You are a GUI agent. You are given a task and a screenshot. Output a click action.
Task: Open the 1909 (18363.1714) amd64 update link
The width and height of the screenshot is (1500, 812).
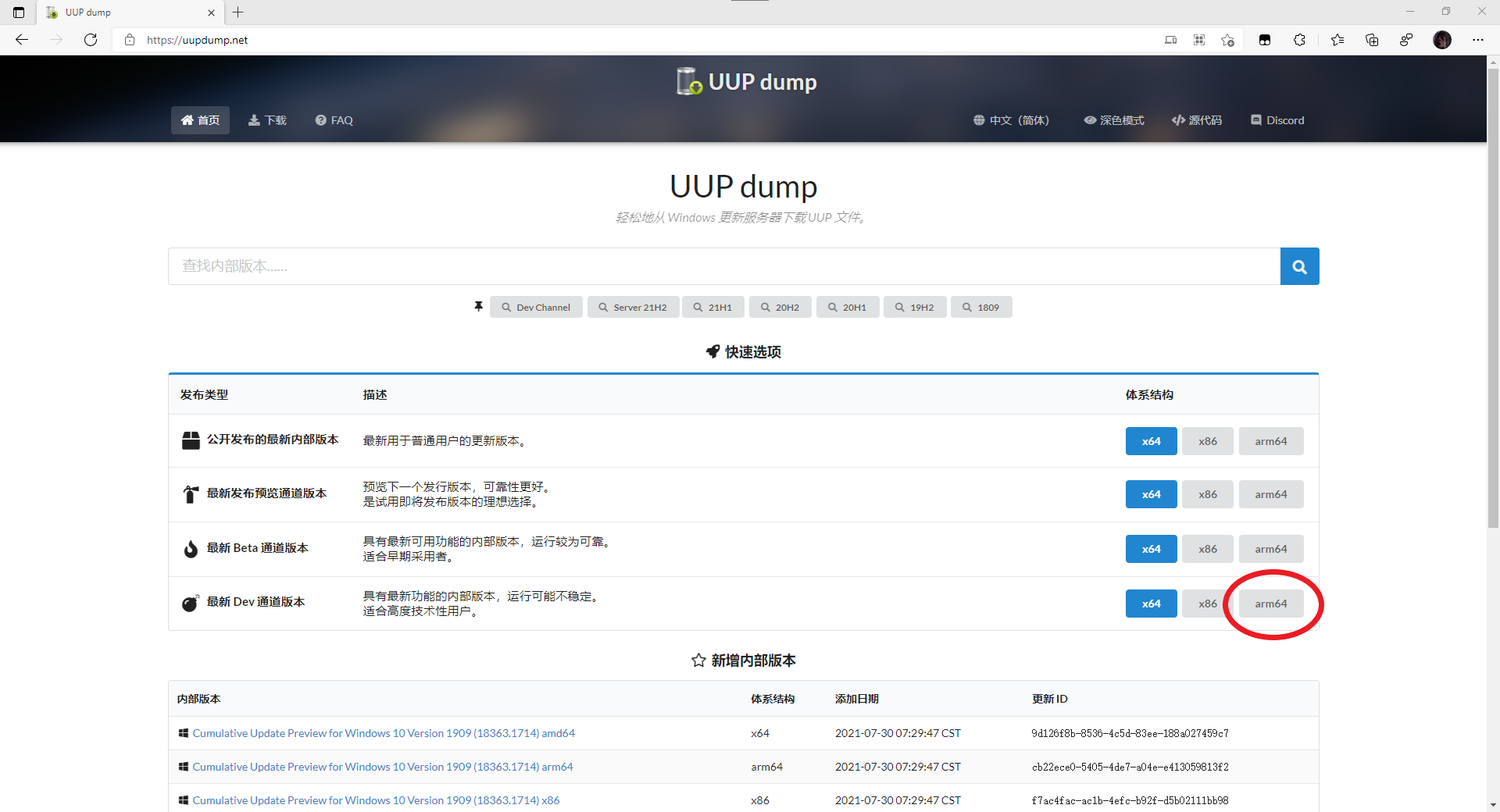[384, 733]
